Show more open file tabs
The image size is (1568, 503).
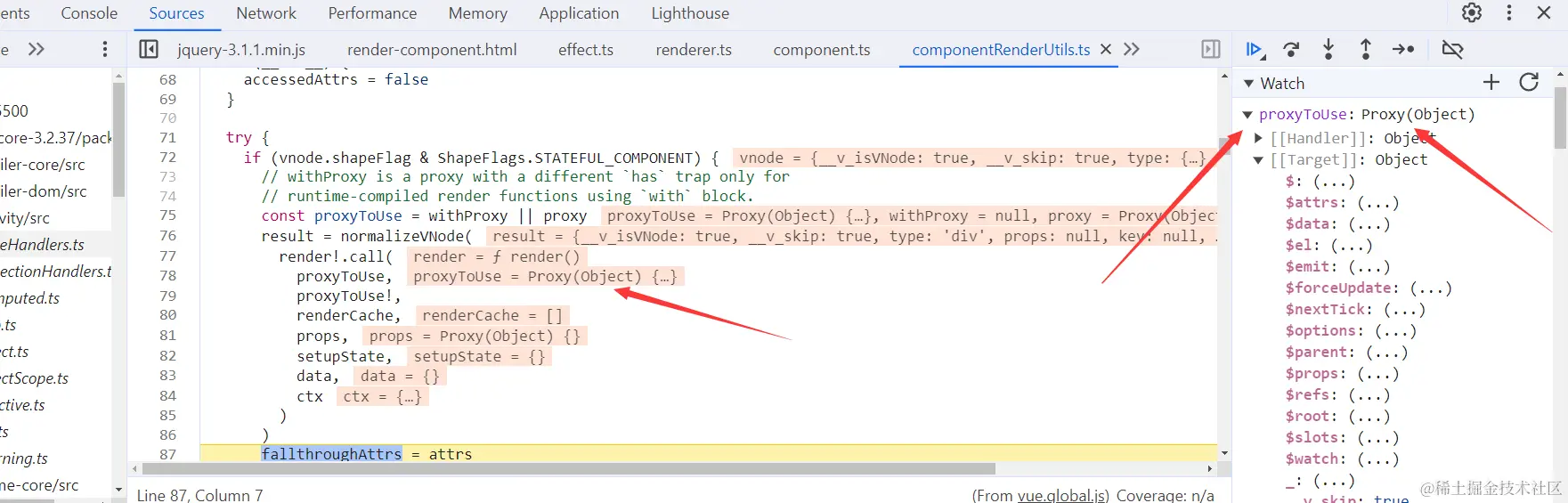tap(1132, 50)
